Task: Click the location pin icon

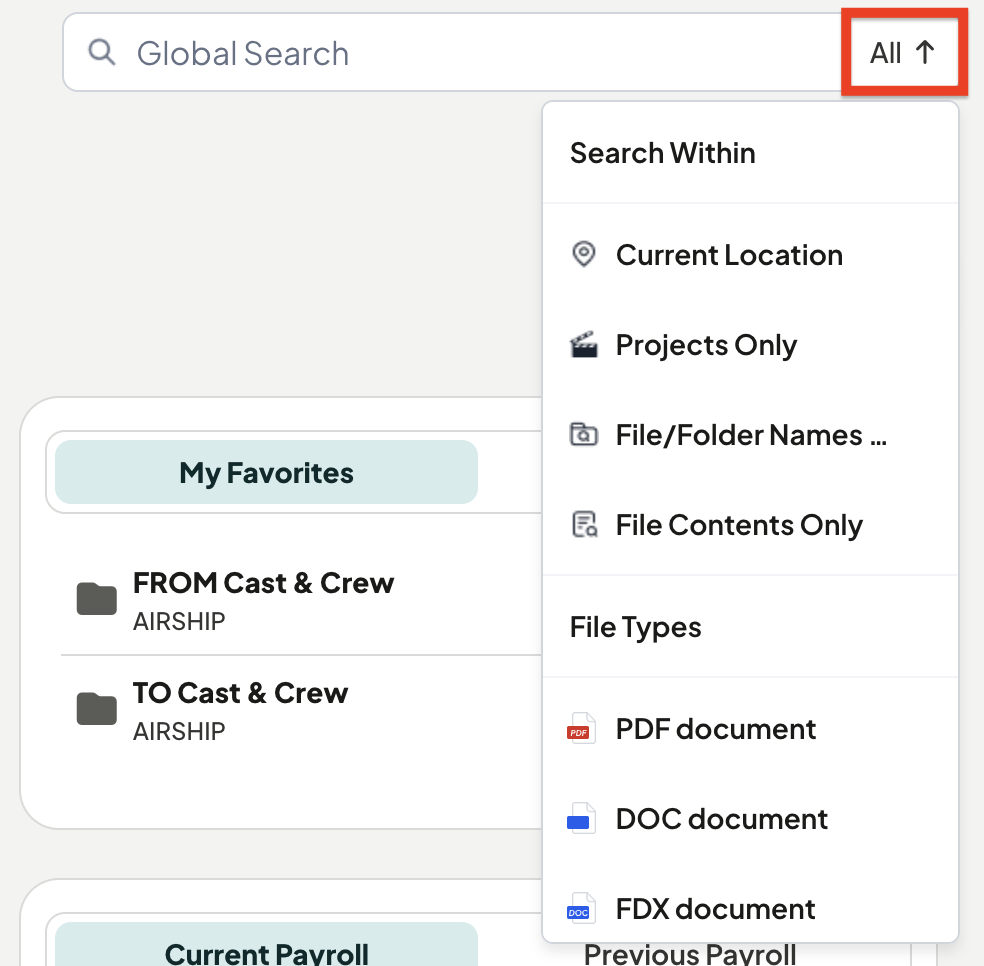Action: click(584, 254)
